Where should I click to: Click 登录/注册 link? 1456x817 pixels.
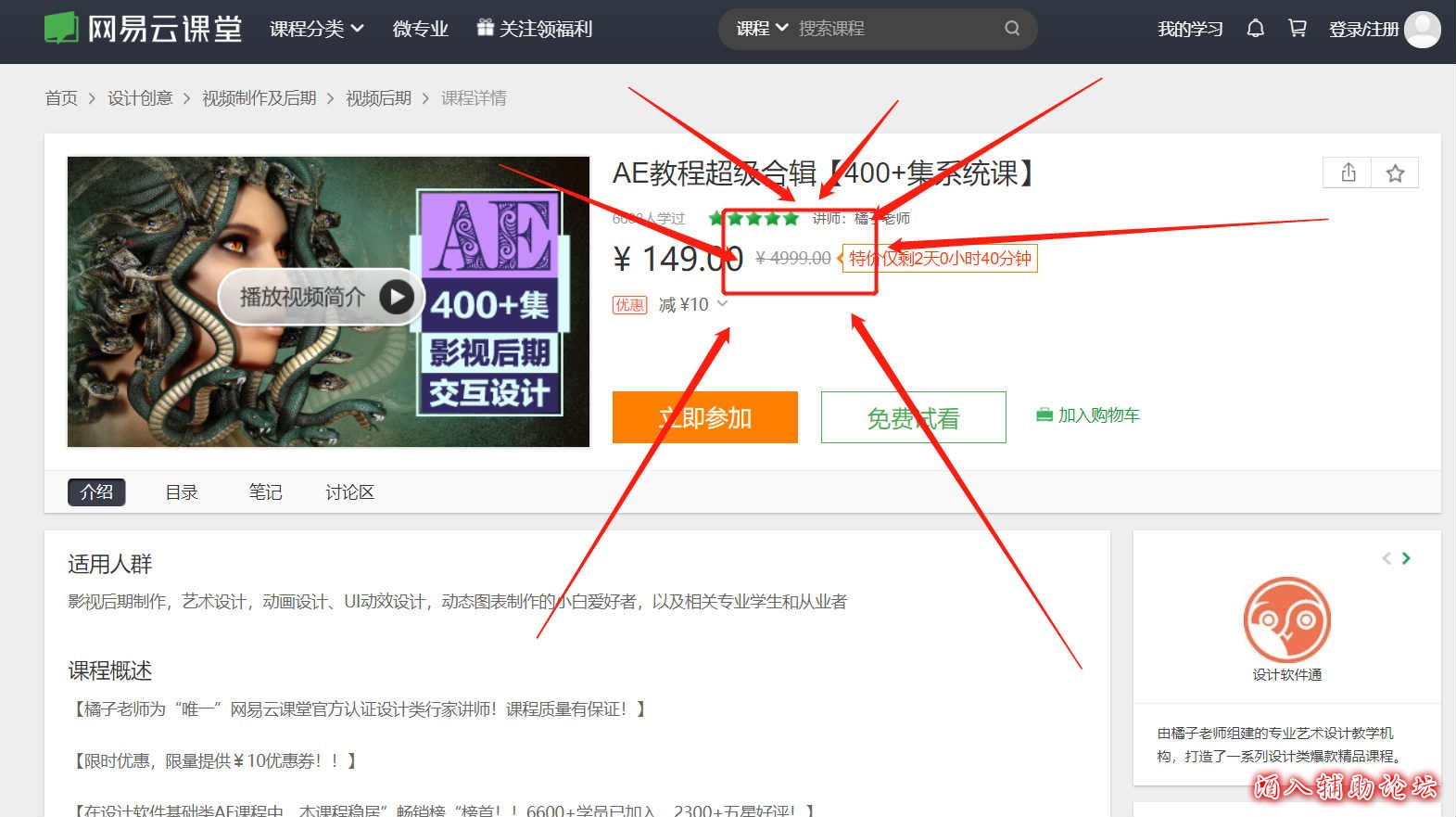click(x=1363, y=29)
